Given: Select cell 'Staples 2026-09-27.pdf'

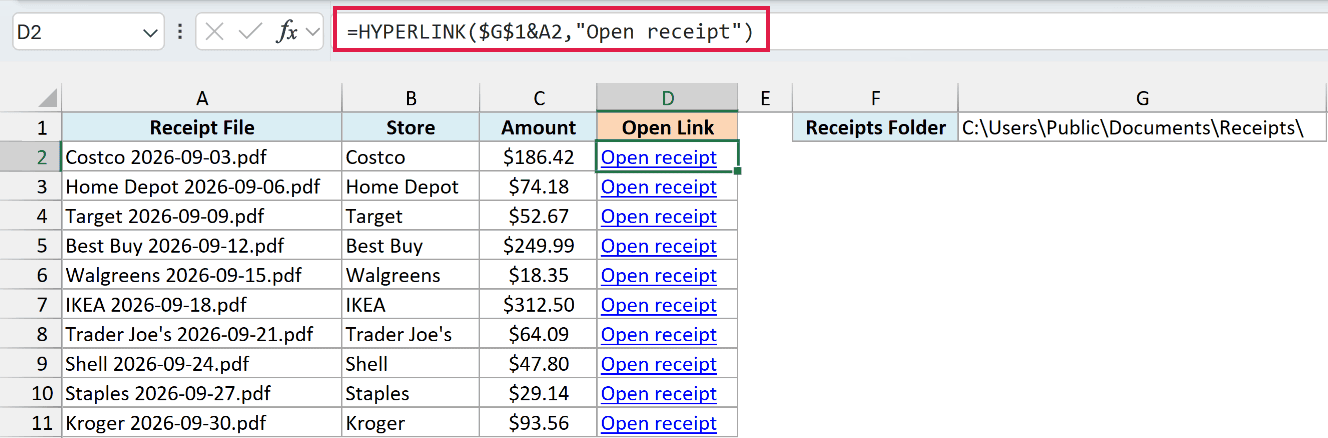Looking at the screenshot, I should [x=201, y=393].
